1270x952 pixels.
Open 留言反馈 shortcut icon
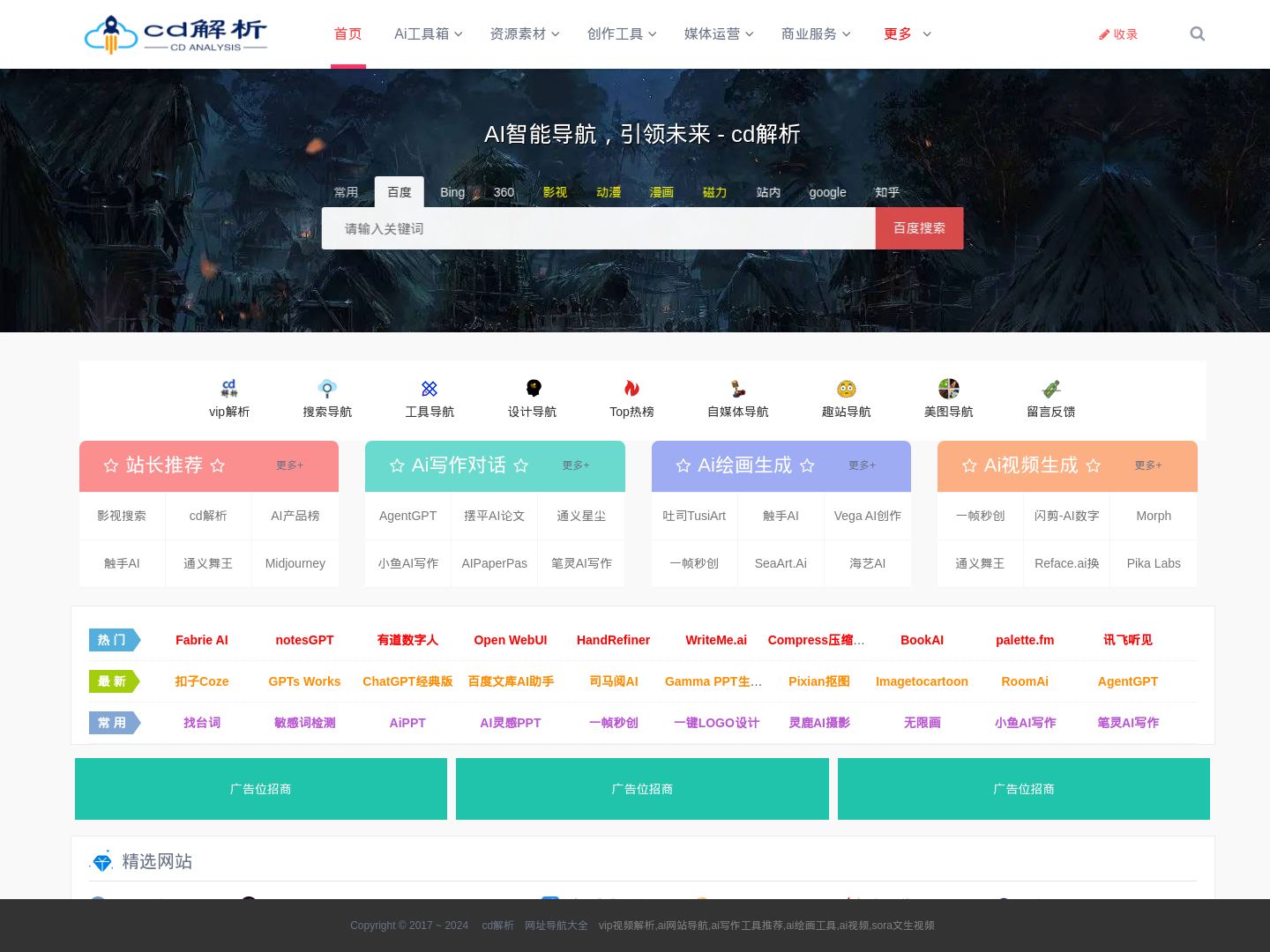1051,388
